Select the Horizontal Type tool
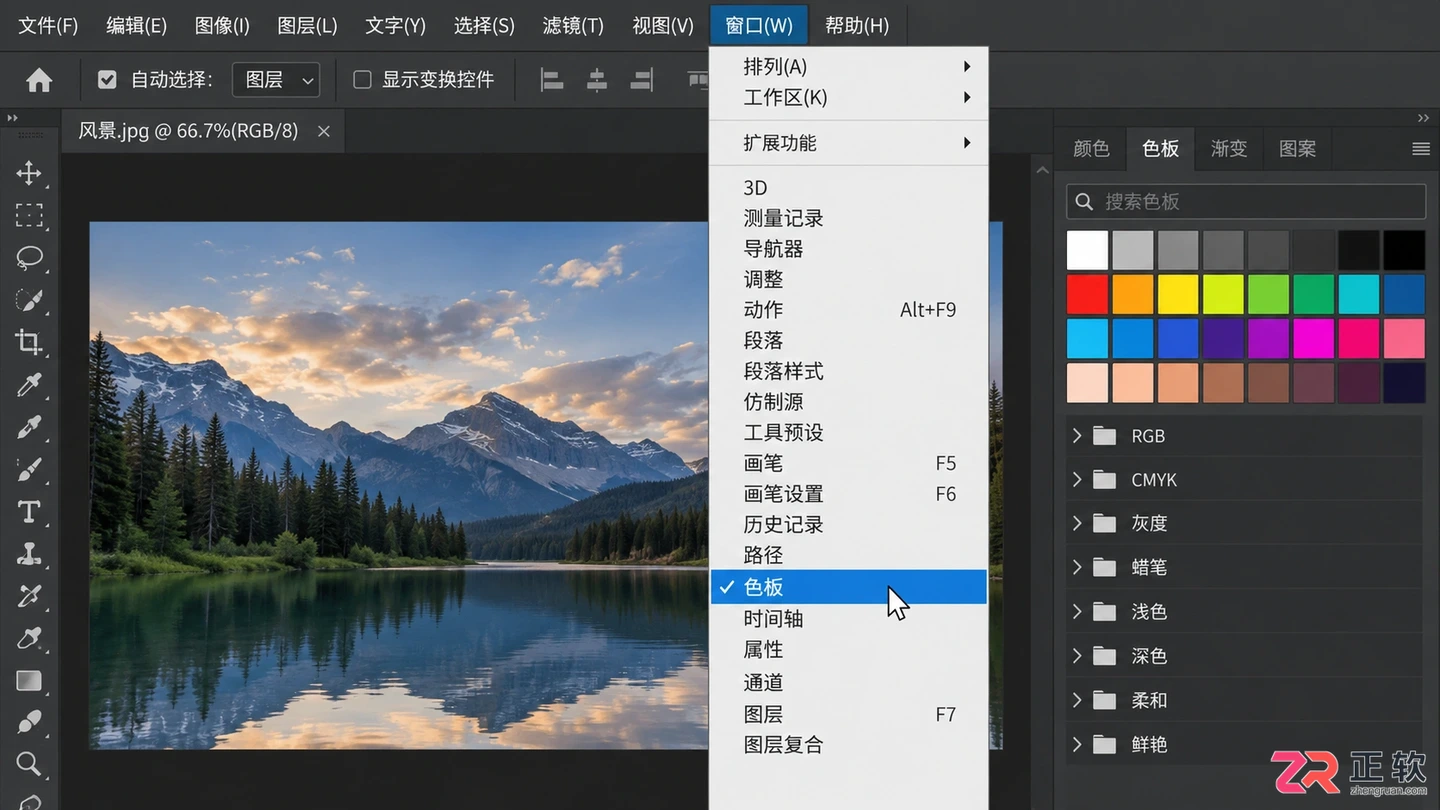1440x810 pixels. click(29, 511)
